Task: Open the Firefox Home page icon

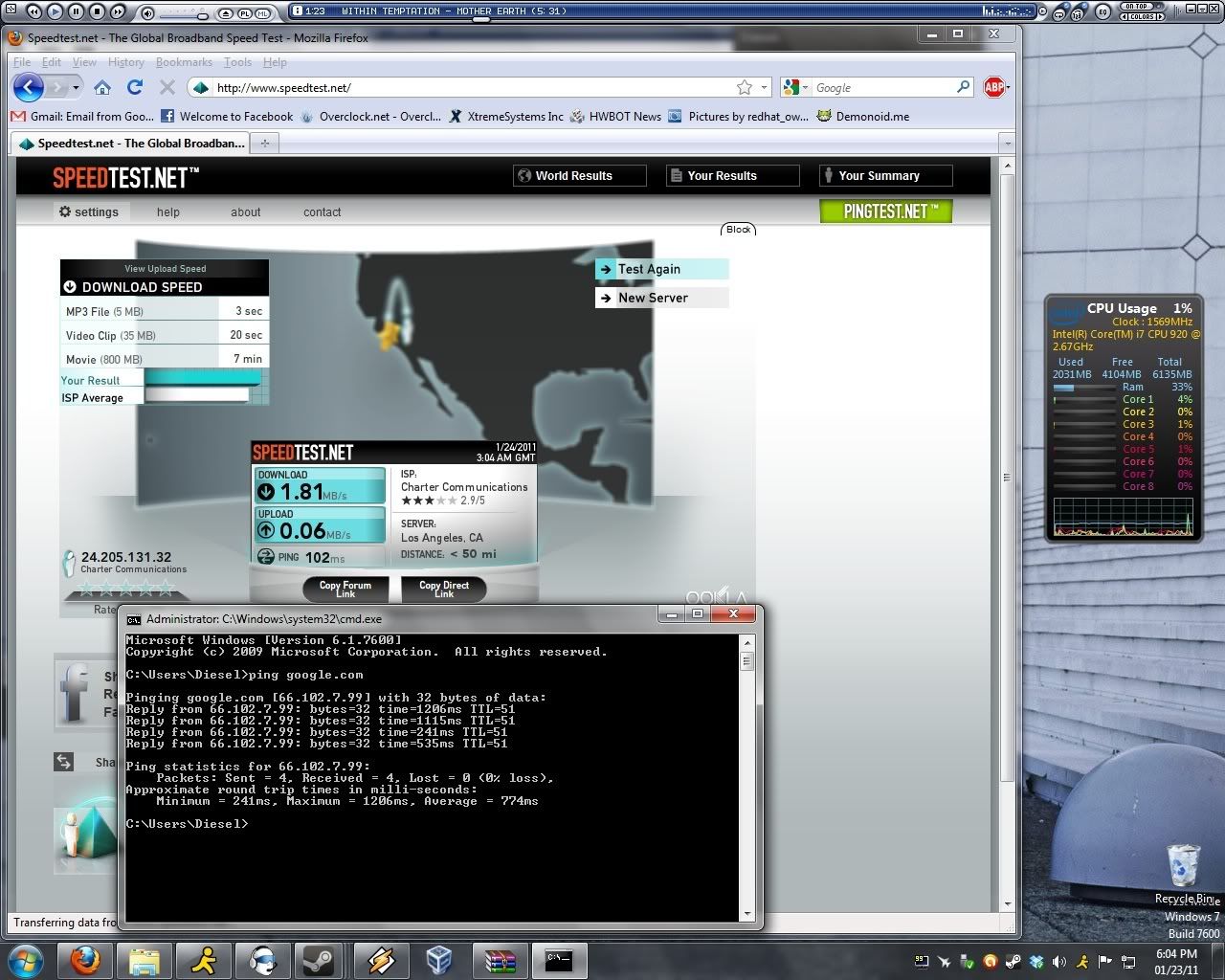Action: point(102,87)
